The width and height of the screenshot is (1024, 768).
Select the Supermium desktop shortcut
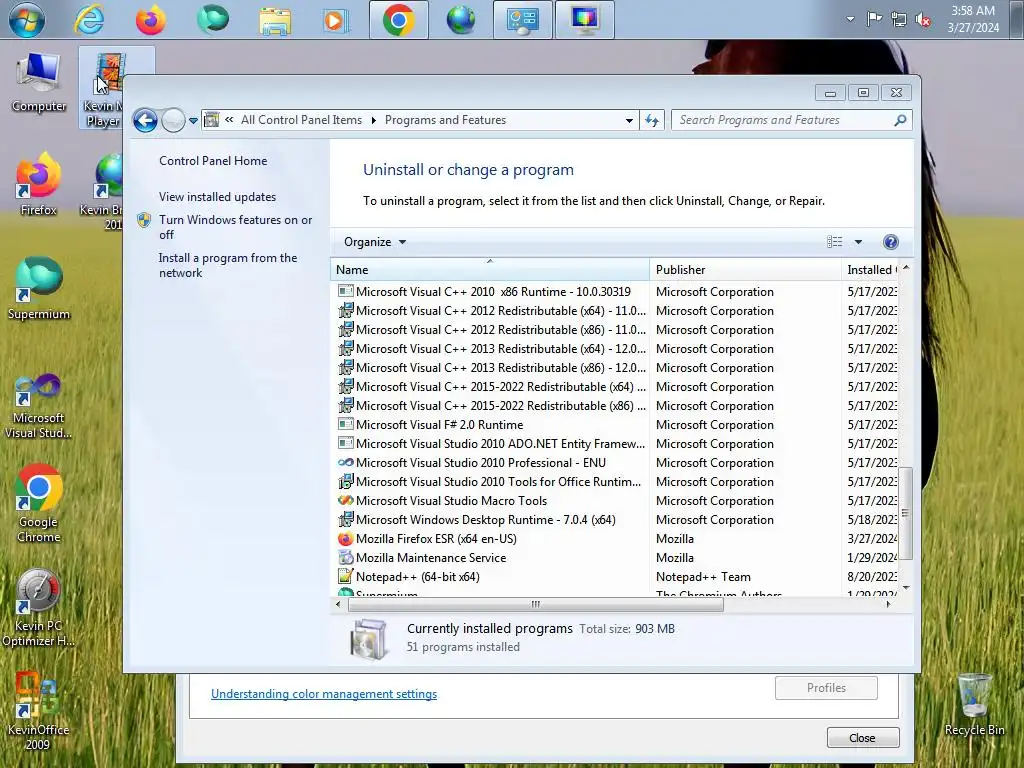(39, 289)
